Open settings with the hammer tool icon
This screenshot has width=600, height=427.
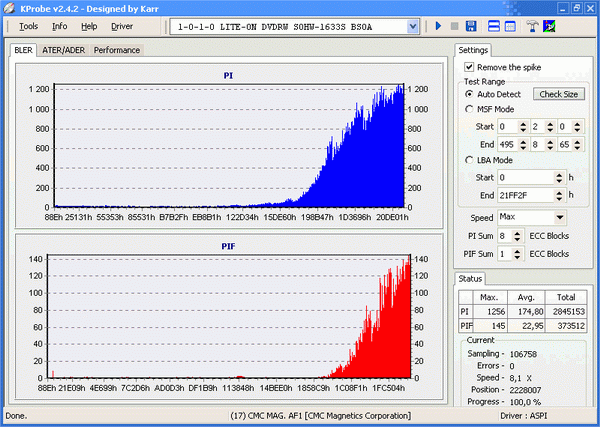pos(532,26)
